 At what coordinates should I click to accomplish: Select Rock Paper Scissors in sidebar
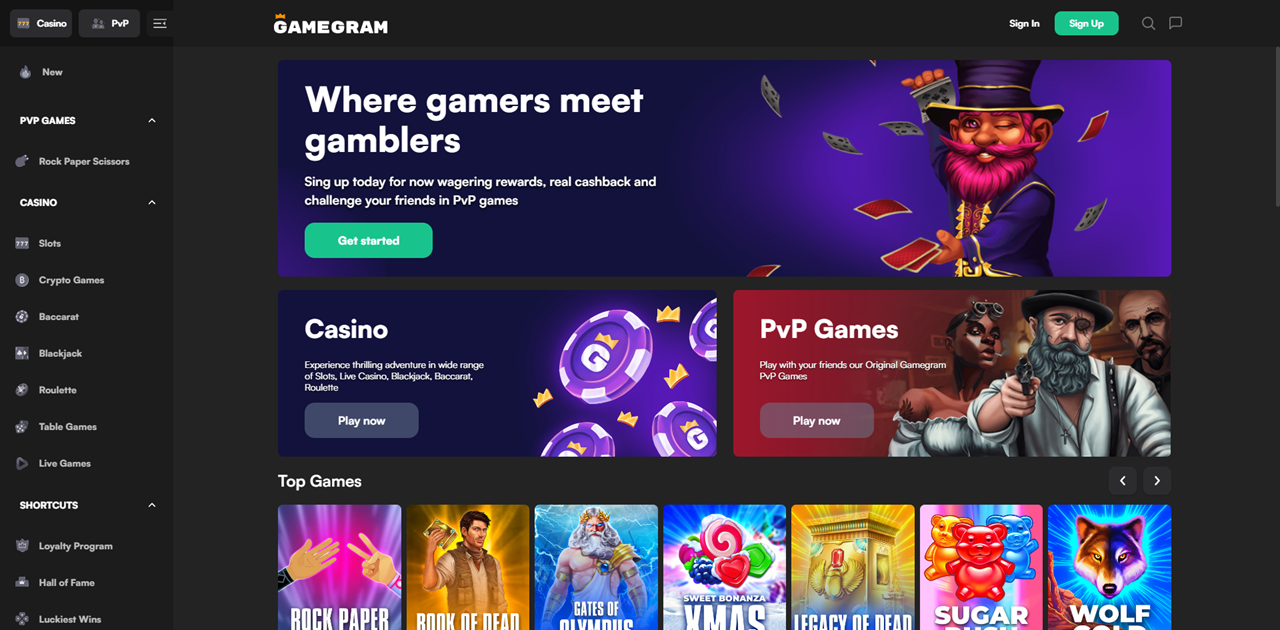coord(84,161)
